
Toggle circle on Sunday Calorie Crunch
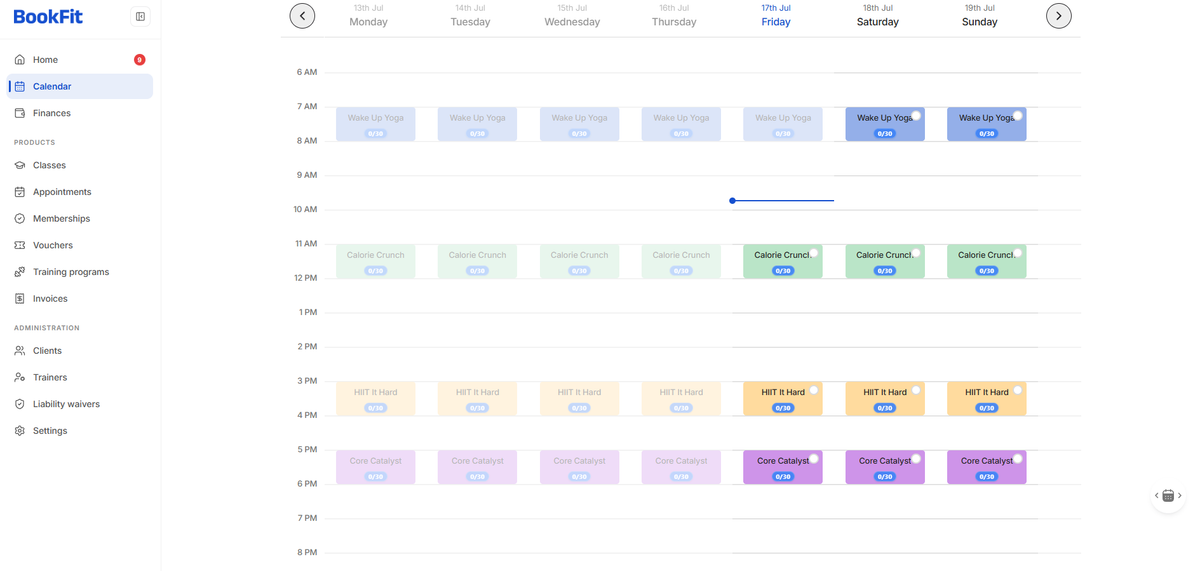point(1018,253)
